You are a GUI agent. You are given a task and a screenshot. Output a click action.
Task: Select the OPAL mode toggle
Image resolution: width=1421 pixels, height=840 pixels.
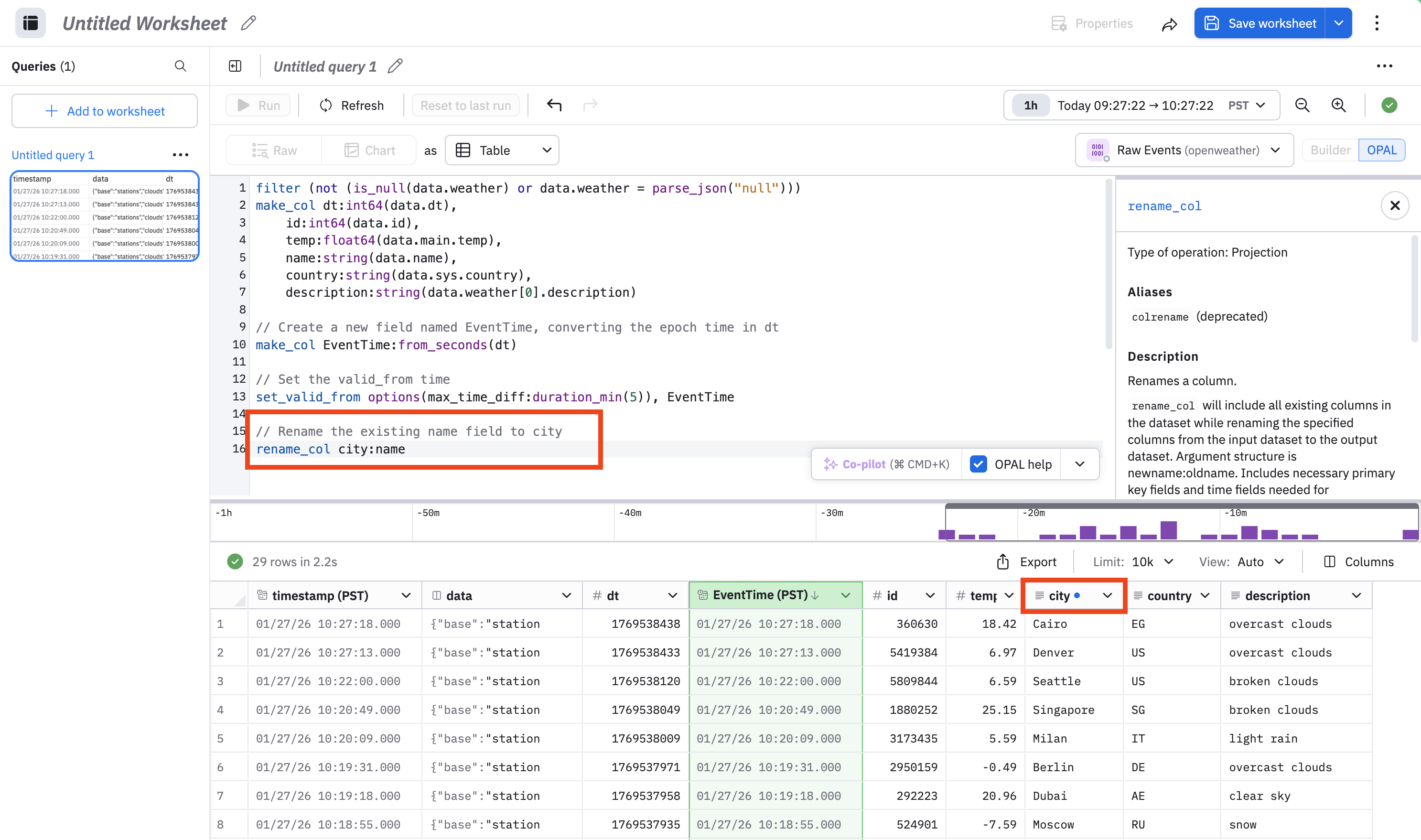point(1381,150)
